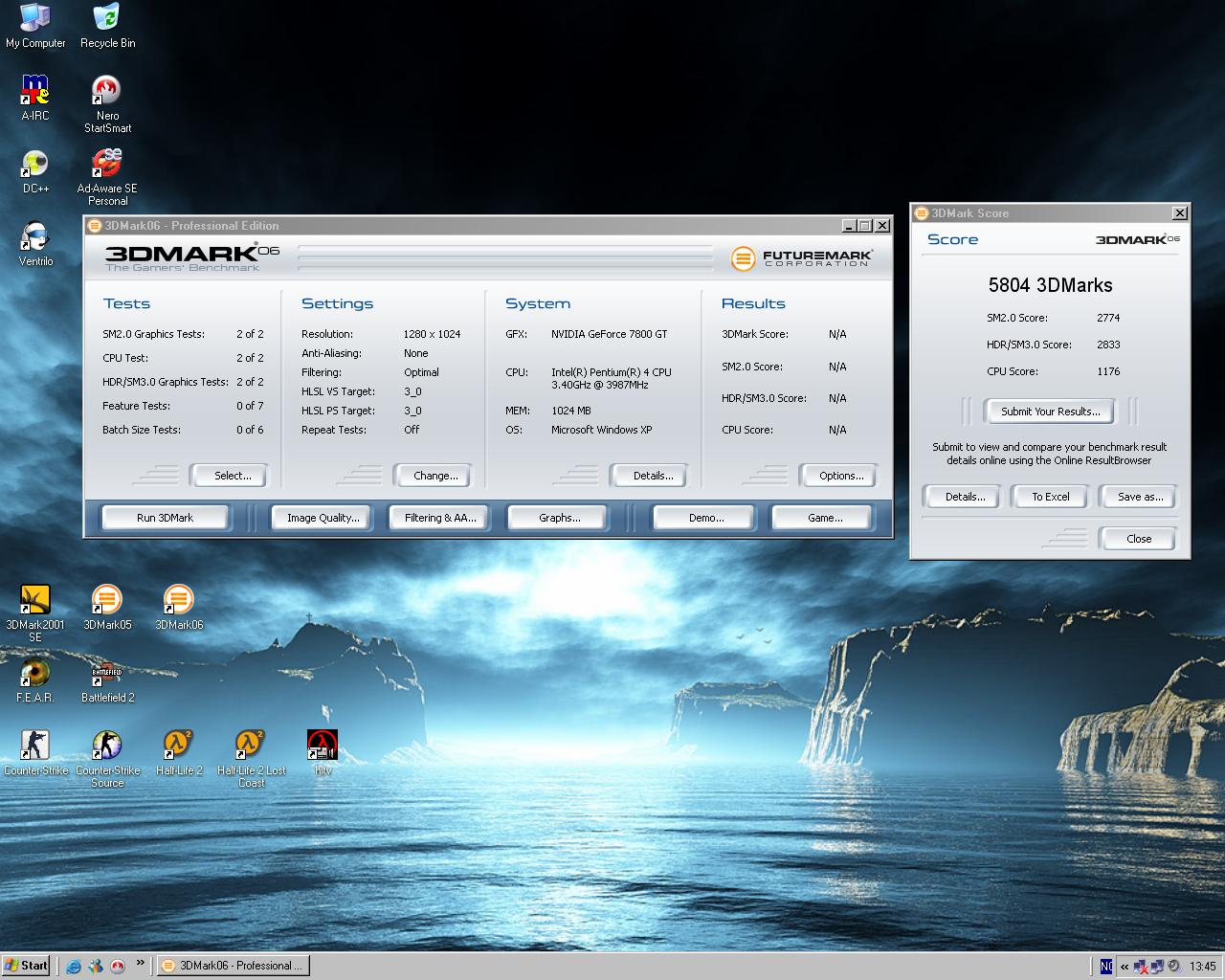
Task: Click the Run 3DMark button
Action: tap(165, 518)
